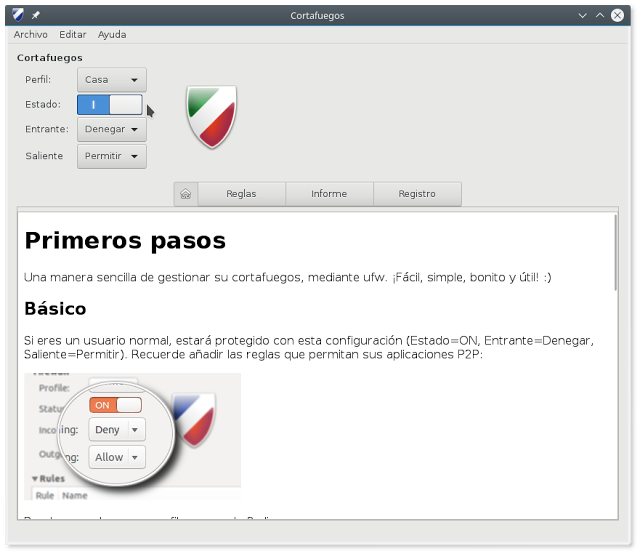Click the Cortafuegos shield icon in the title bar
This screenshot has height=554, width=640.
pyautogui.click(x=18, y=16)
